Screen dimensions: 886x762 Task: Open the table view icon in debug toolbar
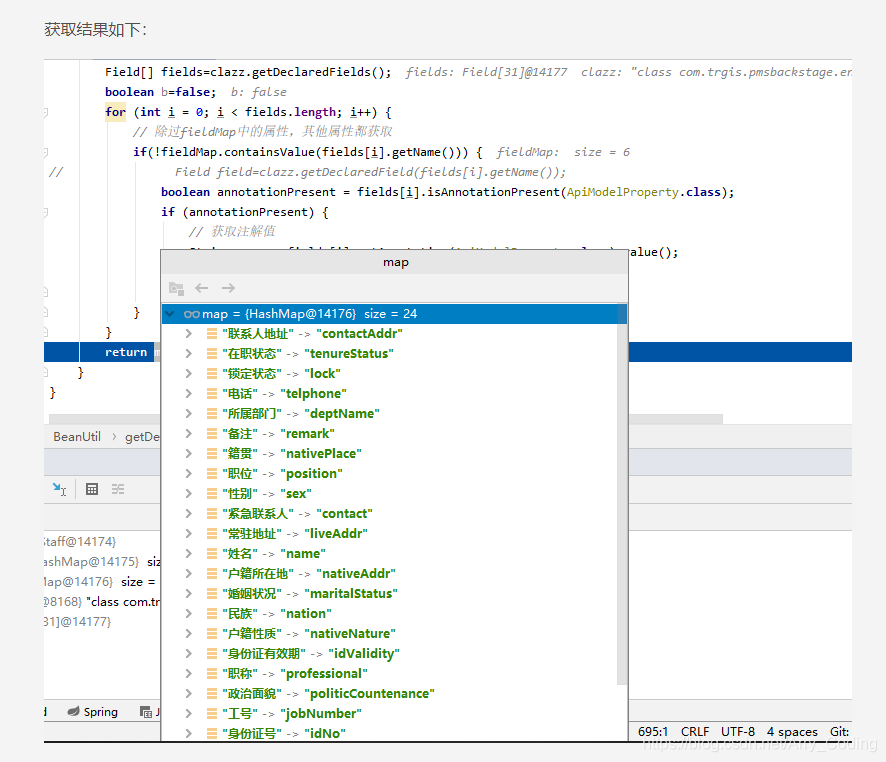(x=92, y=489)
